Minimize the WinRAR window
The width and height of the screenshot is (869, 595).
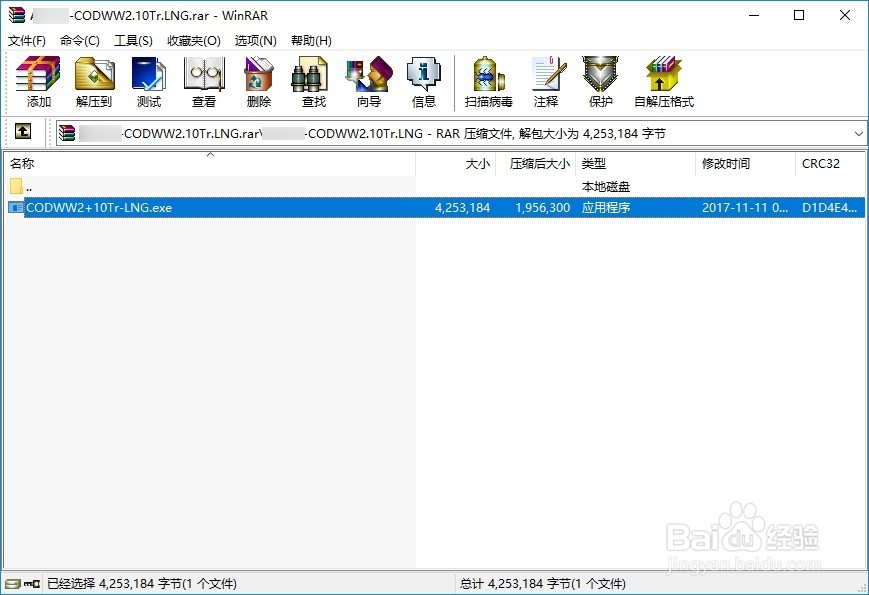click(754, 15)
